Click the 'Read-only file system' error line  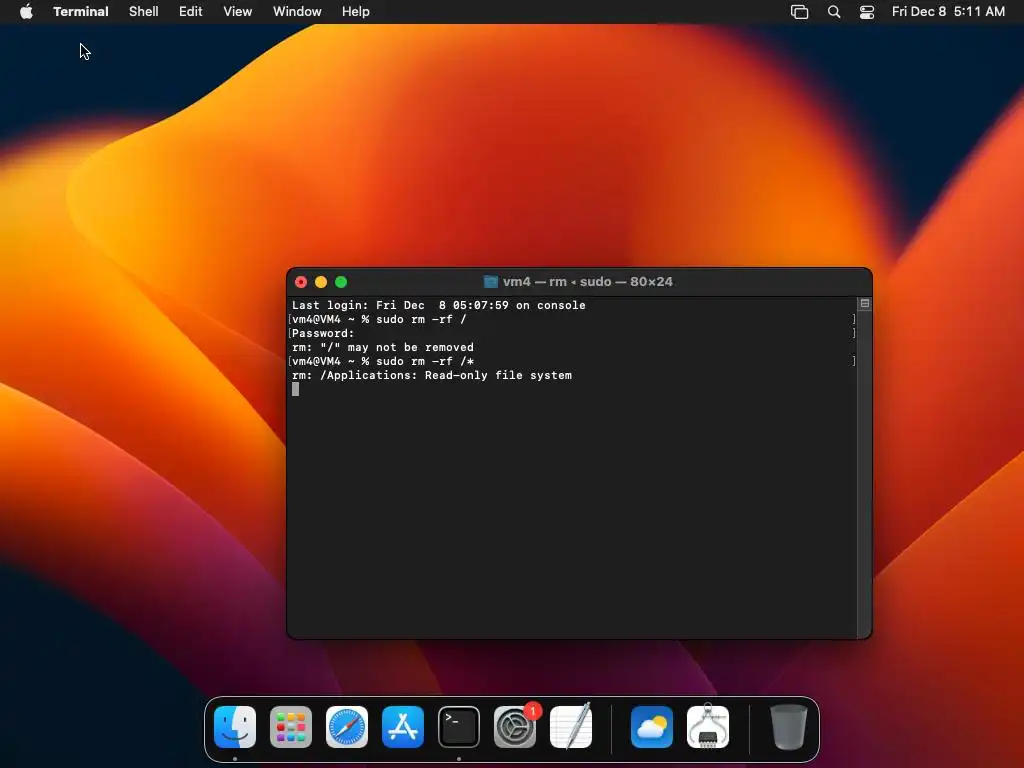click(432, 376)
